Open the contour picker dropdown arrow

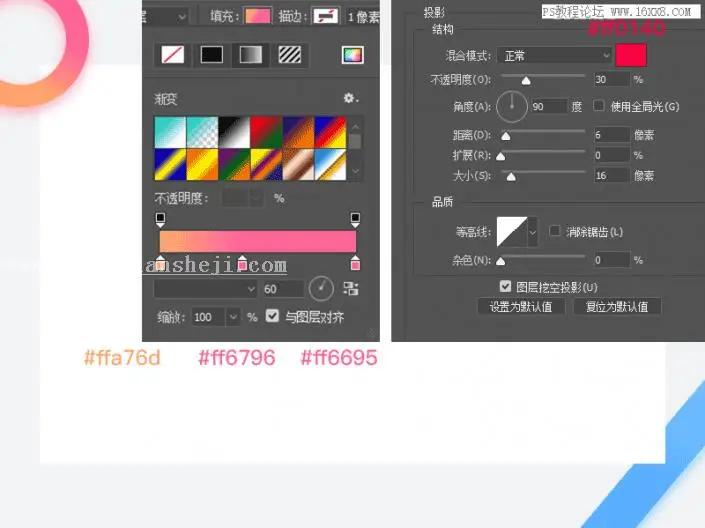tap(533, 232)
